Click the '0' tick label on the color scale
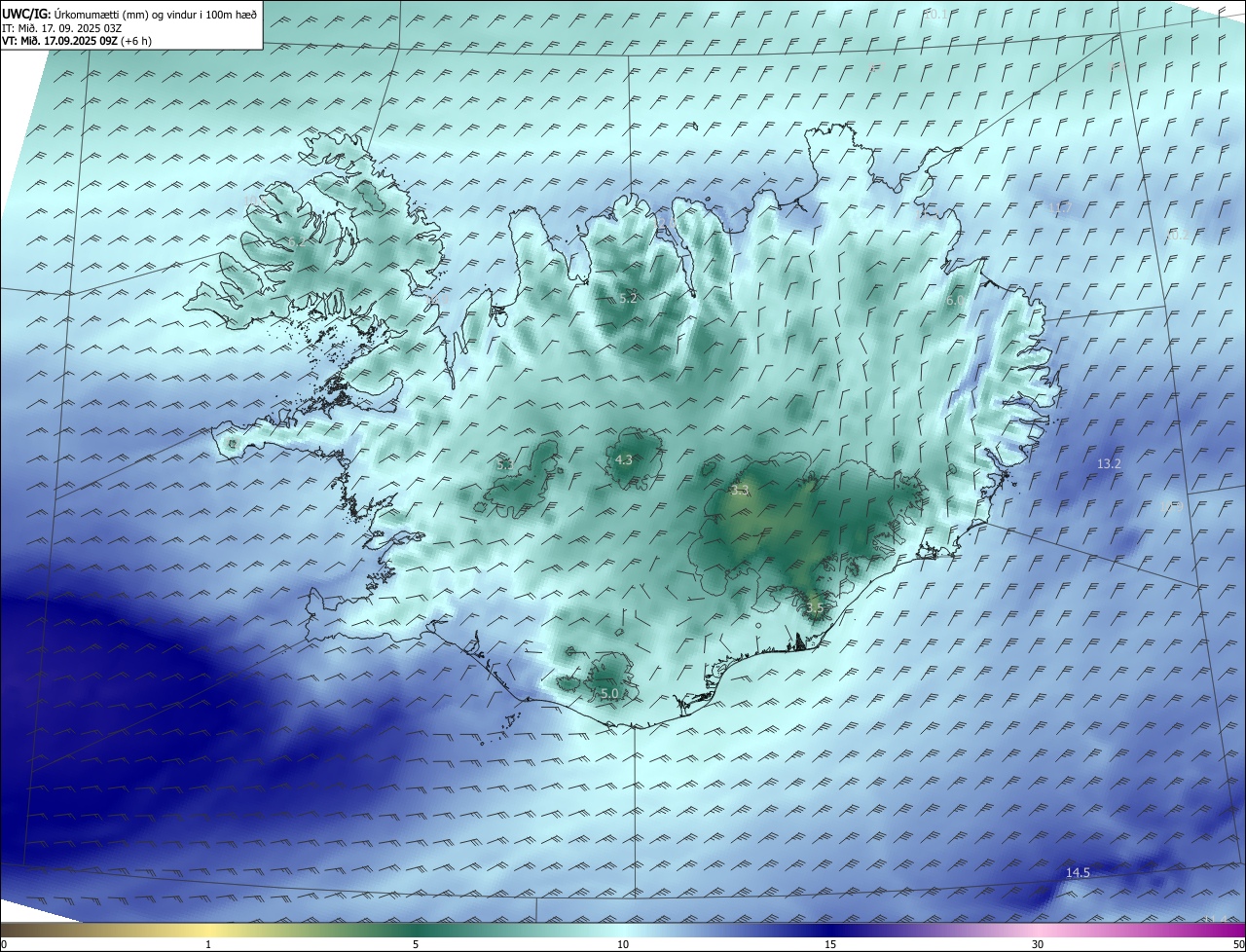1246x952 pixels. [x=4, y=944]
